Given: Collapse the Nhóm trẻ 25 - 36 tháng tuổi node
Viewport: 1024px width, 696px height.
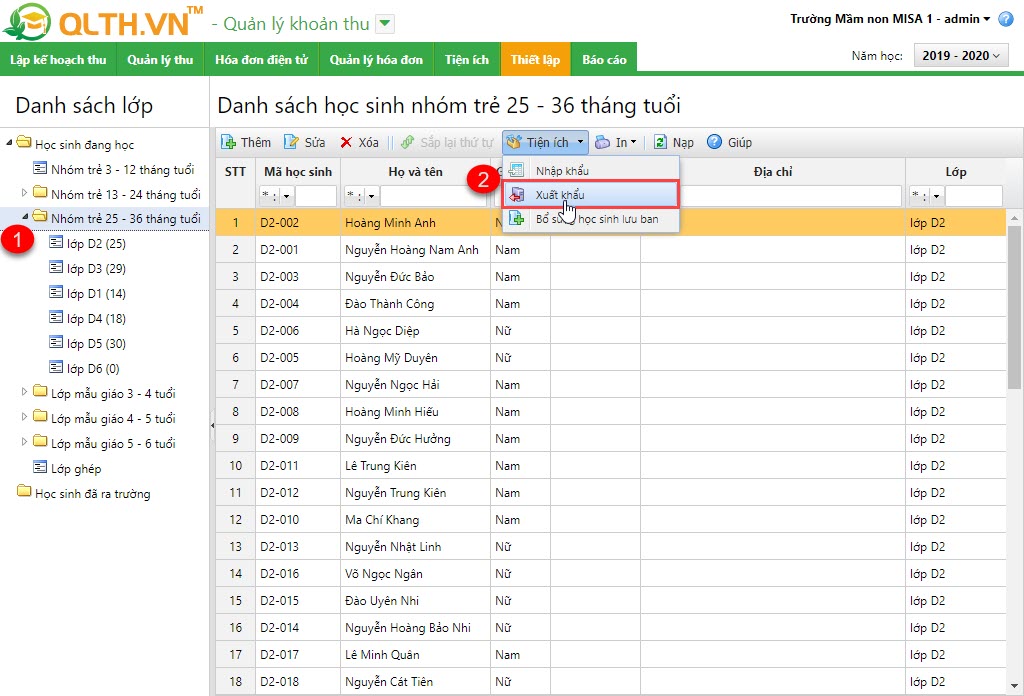Looking at the screenshot, I should pos(25,217).
